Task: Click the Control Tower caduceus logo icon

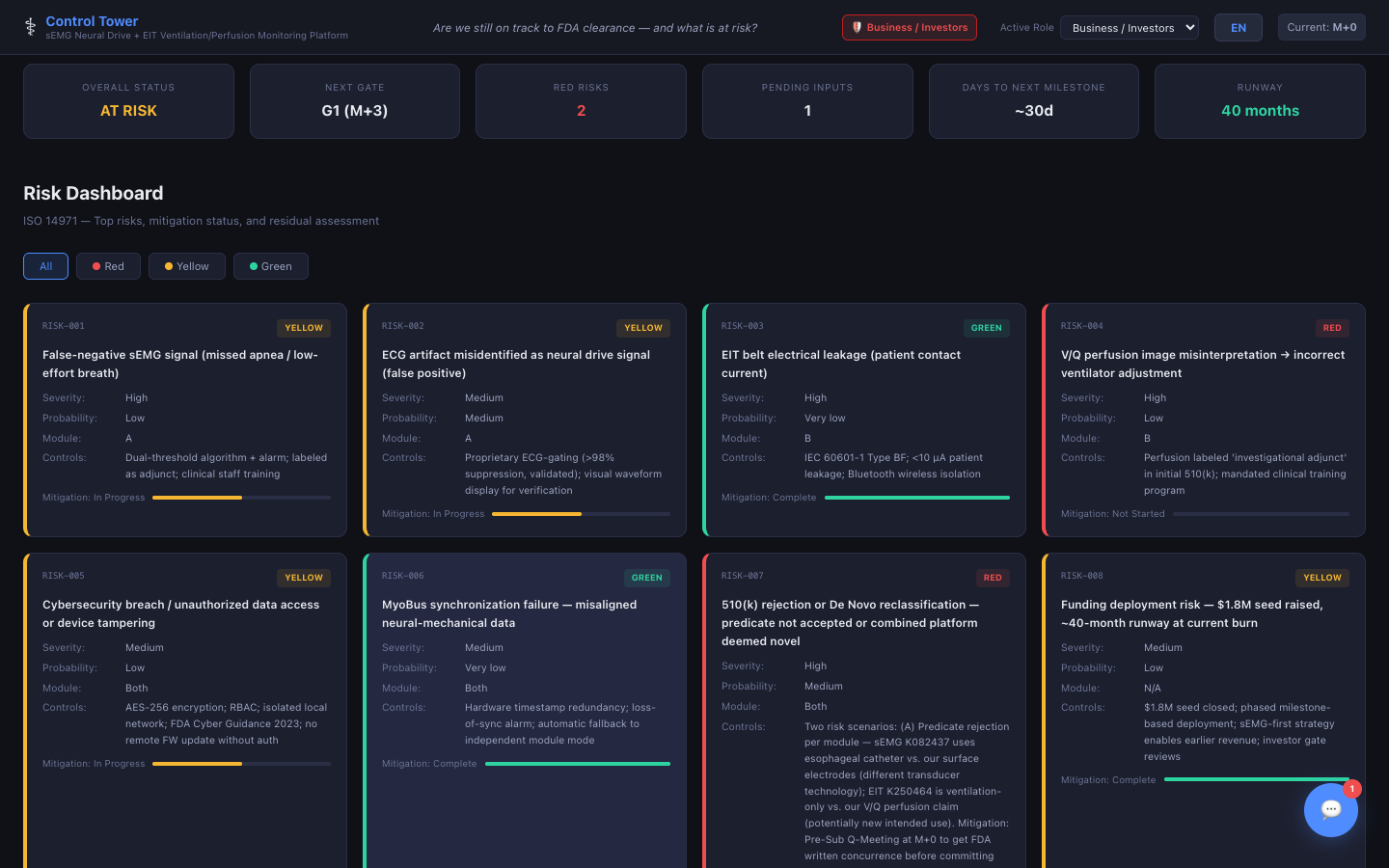Action: 30,28
